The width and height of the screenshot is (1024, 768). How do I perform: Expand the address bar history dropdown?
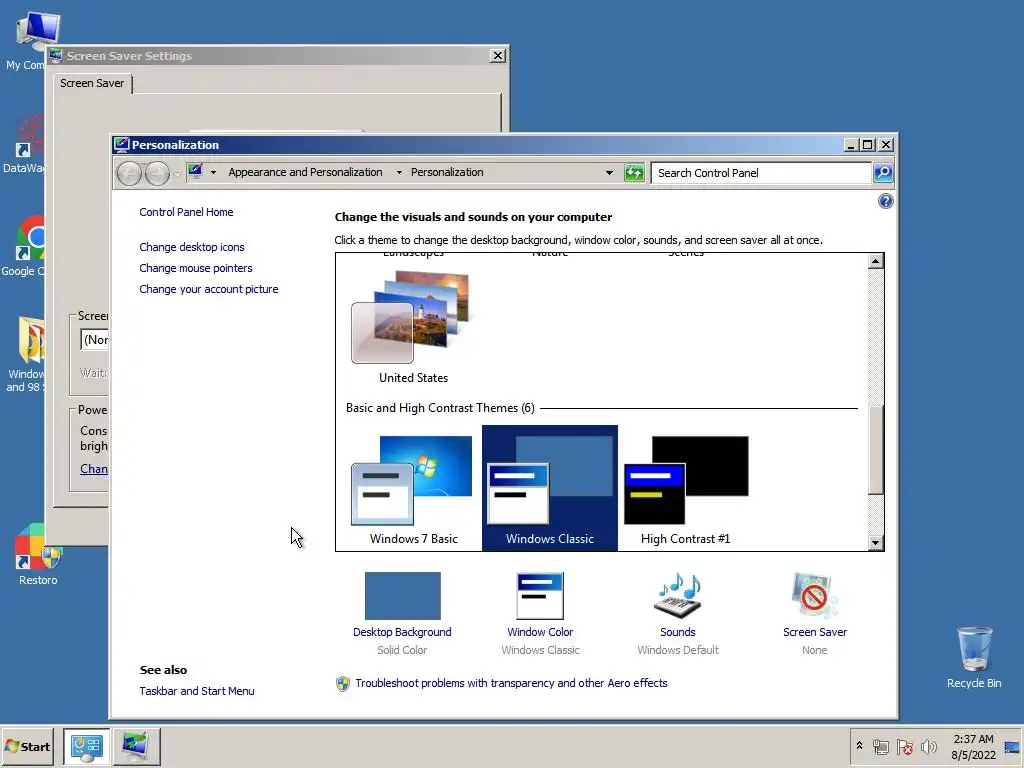(x=609, y=173)
